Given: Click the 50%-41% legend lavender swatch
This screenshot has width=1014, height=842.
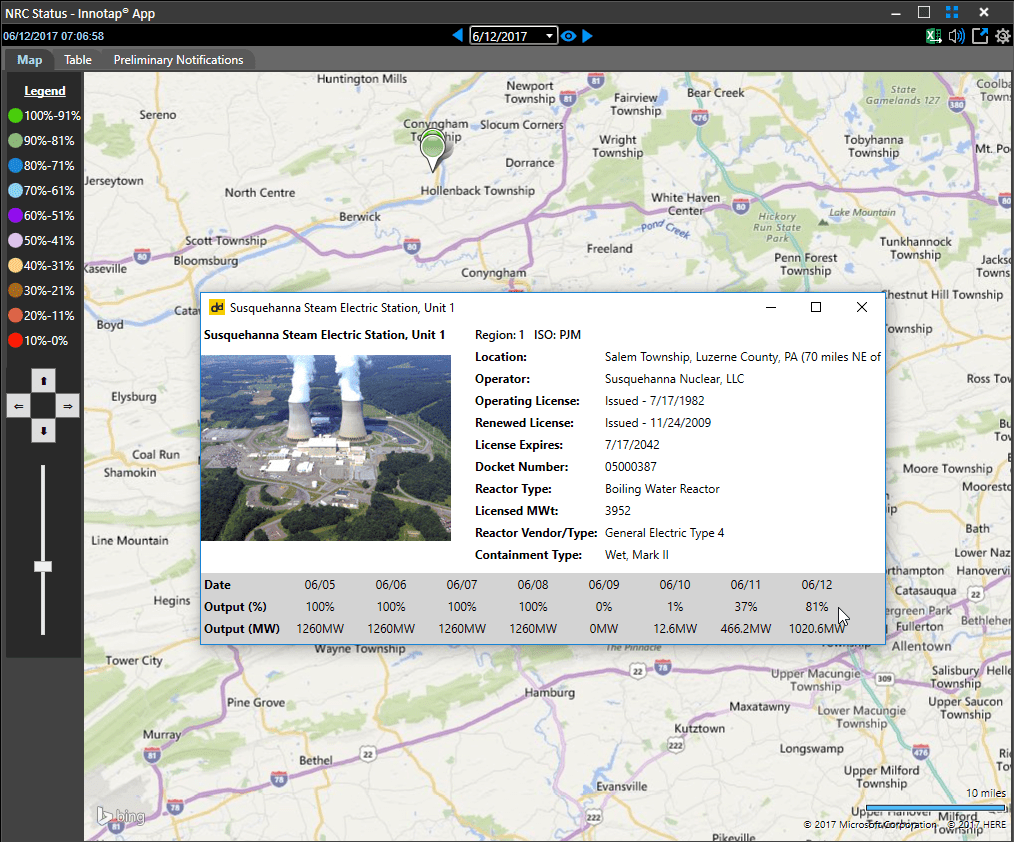Looking at the screenshot, I should click(16, 241).
